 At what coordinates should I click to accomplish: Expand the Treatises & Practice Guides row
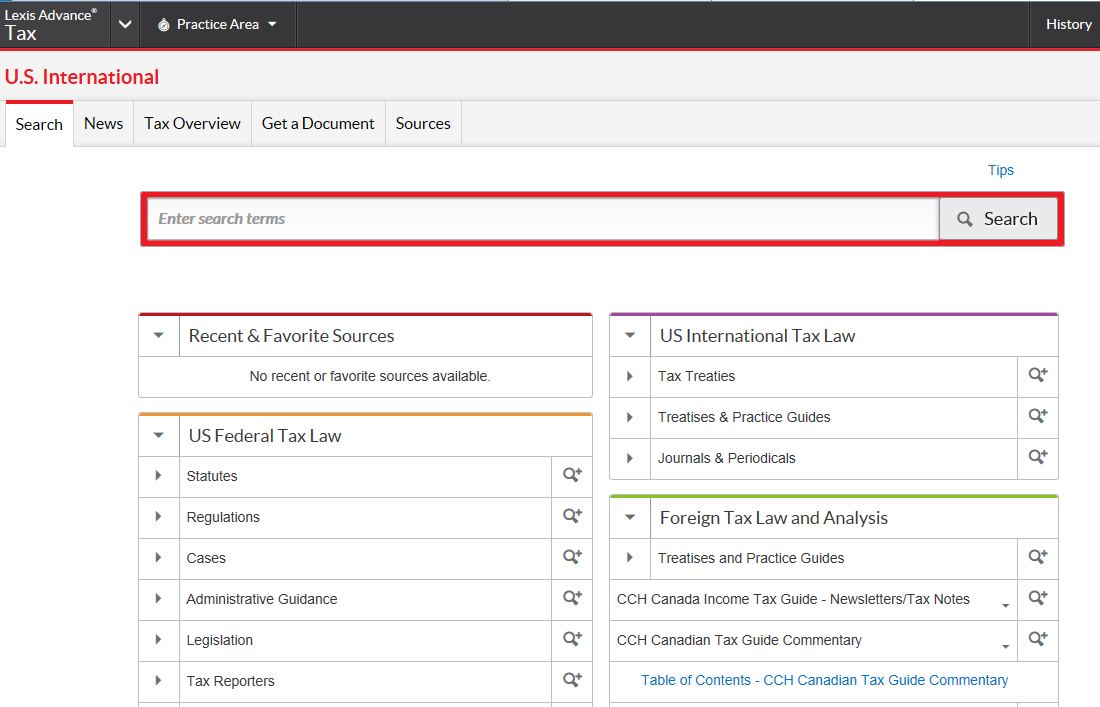630,417
